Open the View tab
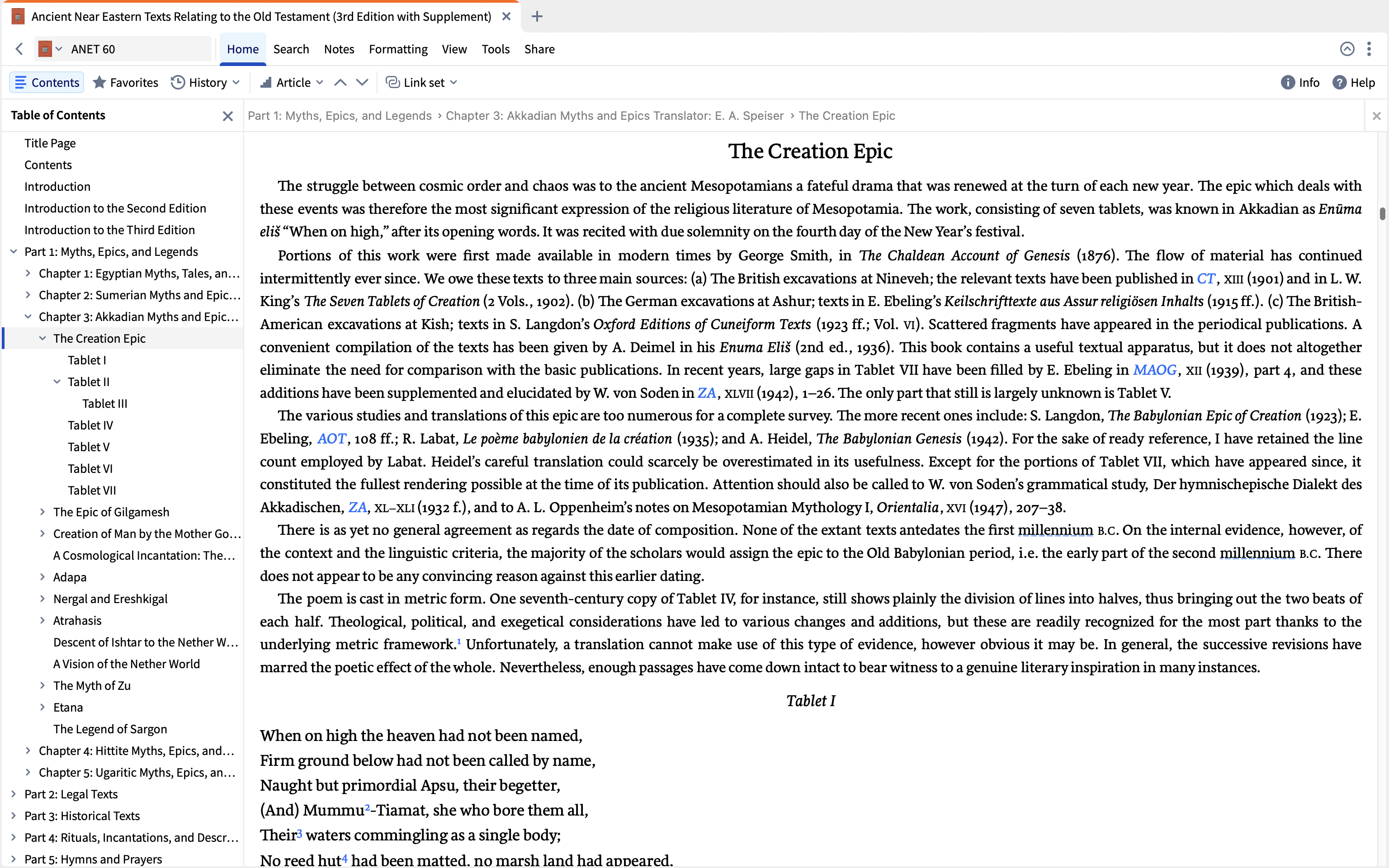The height and width of the screenshot is (868, 1389). tap(454, 49)
